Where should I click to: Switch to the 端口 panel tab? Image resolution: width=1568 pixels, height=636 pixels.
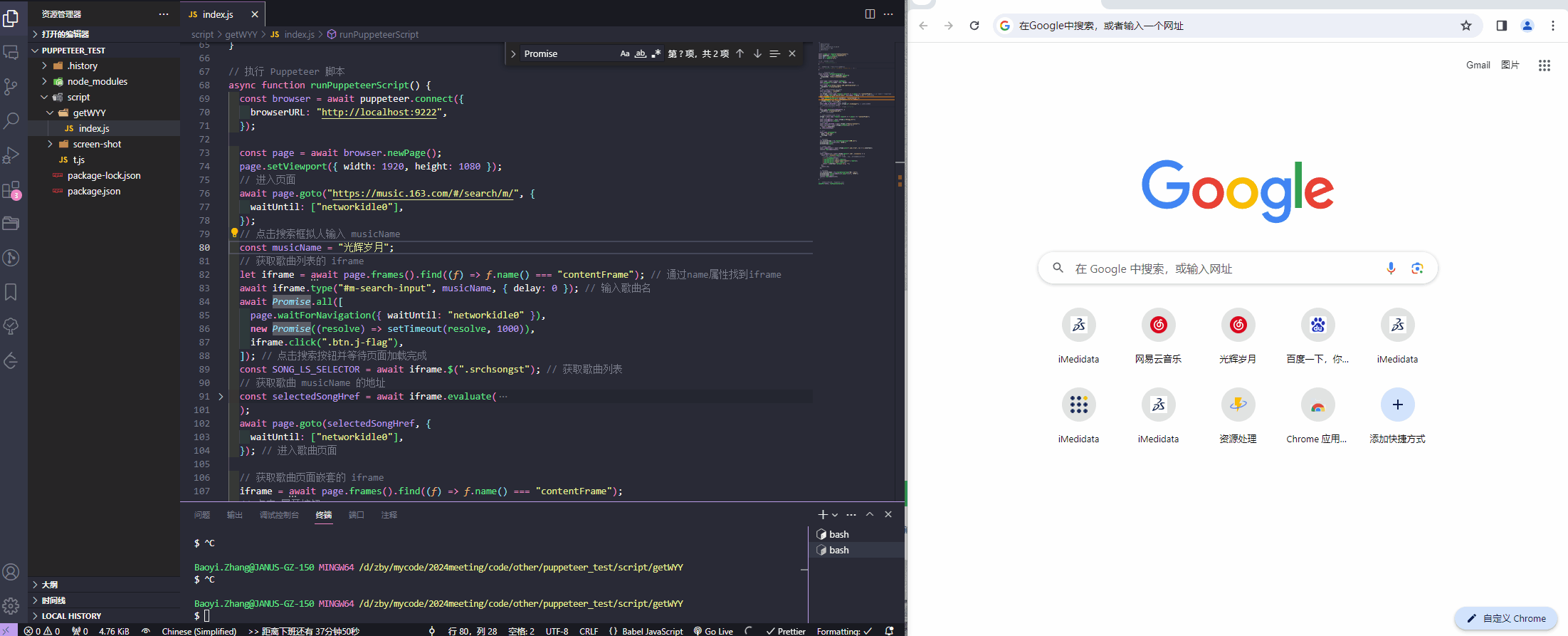click(357, 515)
